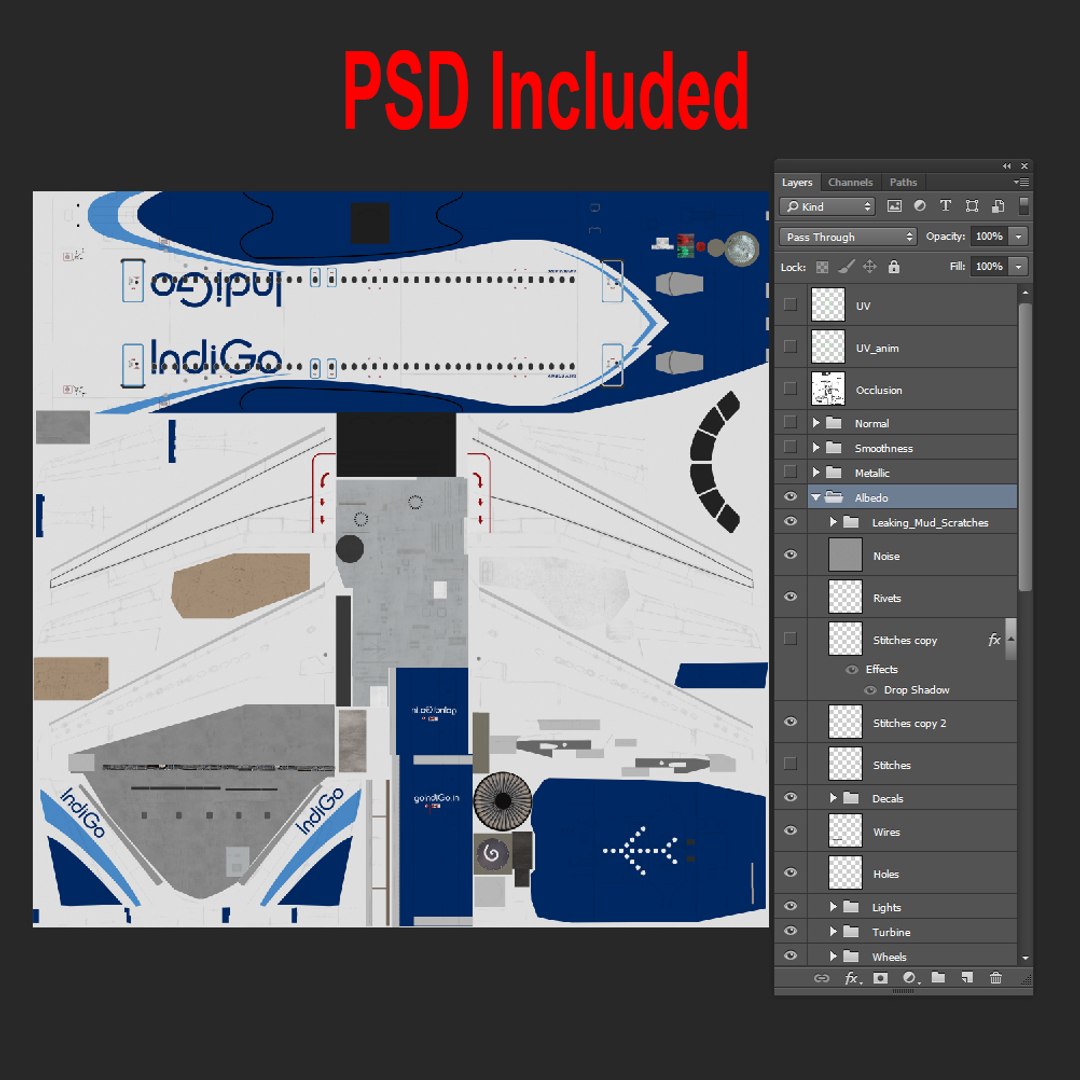Collapse Stitches copy effects list

pos(1011,639)
